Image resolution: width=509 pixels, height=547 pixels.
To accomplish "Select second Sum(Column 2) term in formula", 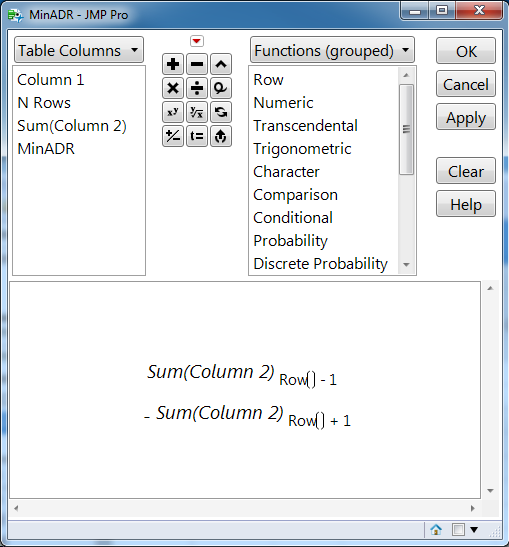I will 220,413.
